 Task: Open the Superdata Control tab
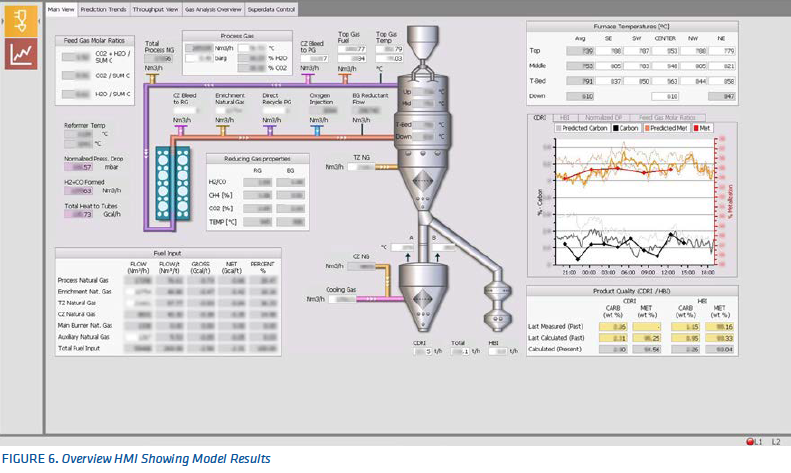point(271,10)
